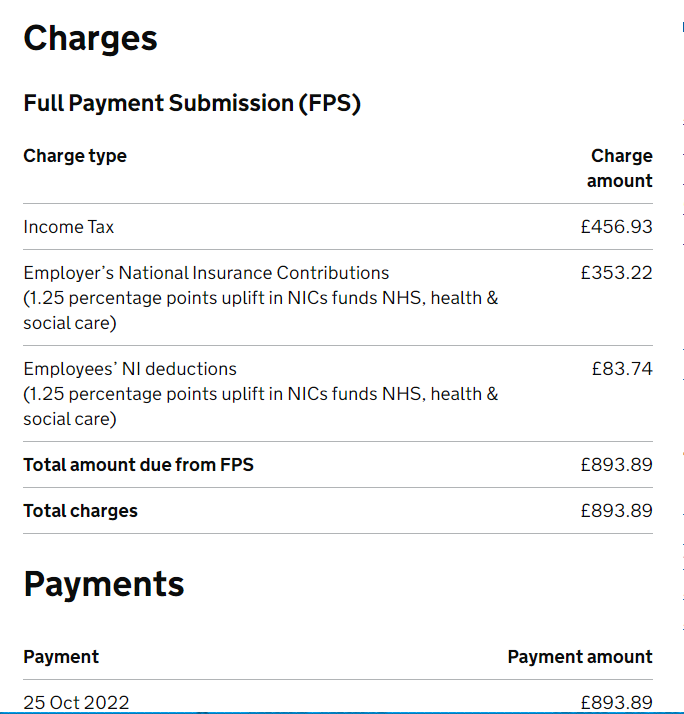Click the Payments section heading
Screen dimensions: 684x714
[104, 584]
